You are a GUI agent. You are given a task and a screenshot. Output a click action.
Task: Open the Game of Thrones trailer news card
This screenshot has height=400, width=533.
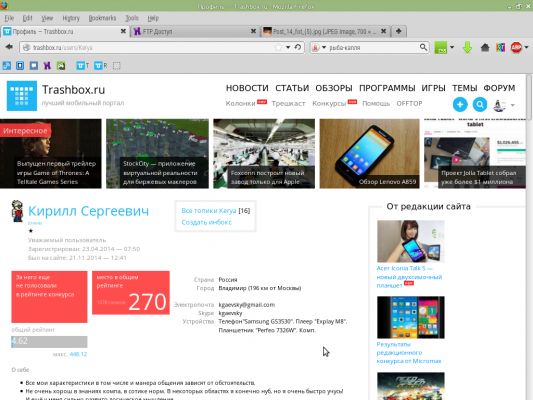(51, 154)
